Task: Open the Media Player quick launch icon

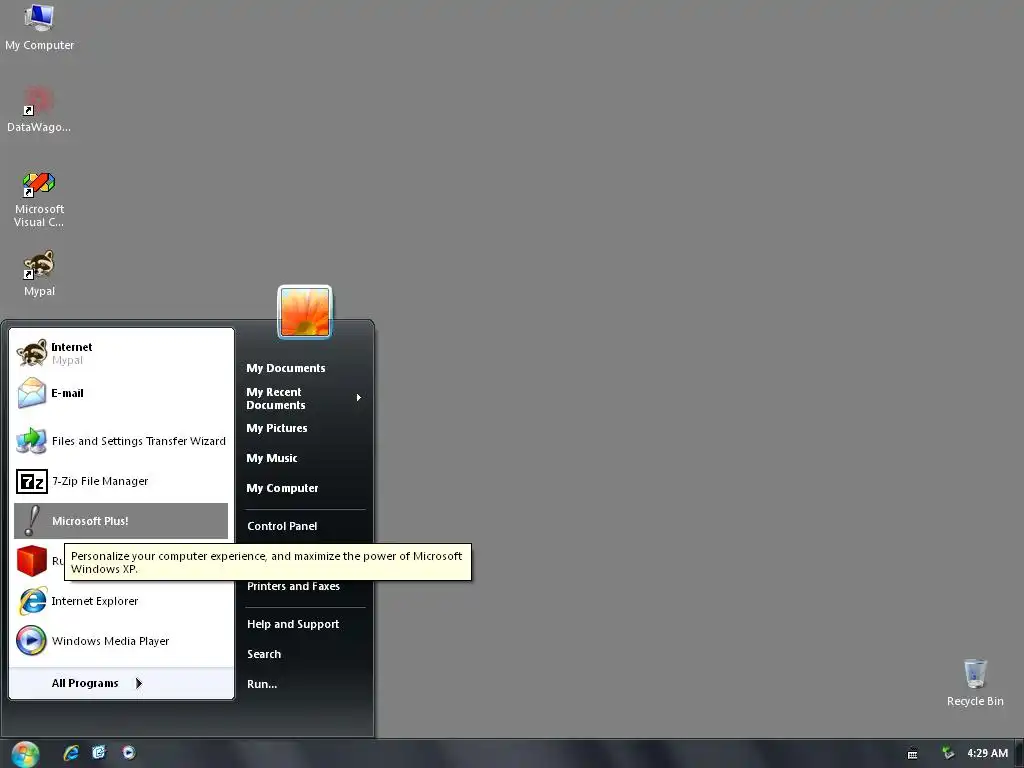Action: pyautogui.click(x=129, y=753)
